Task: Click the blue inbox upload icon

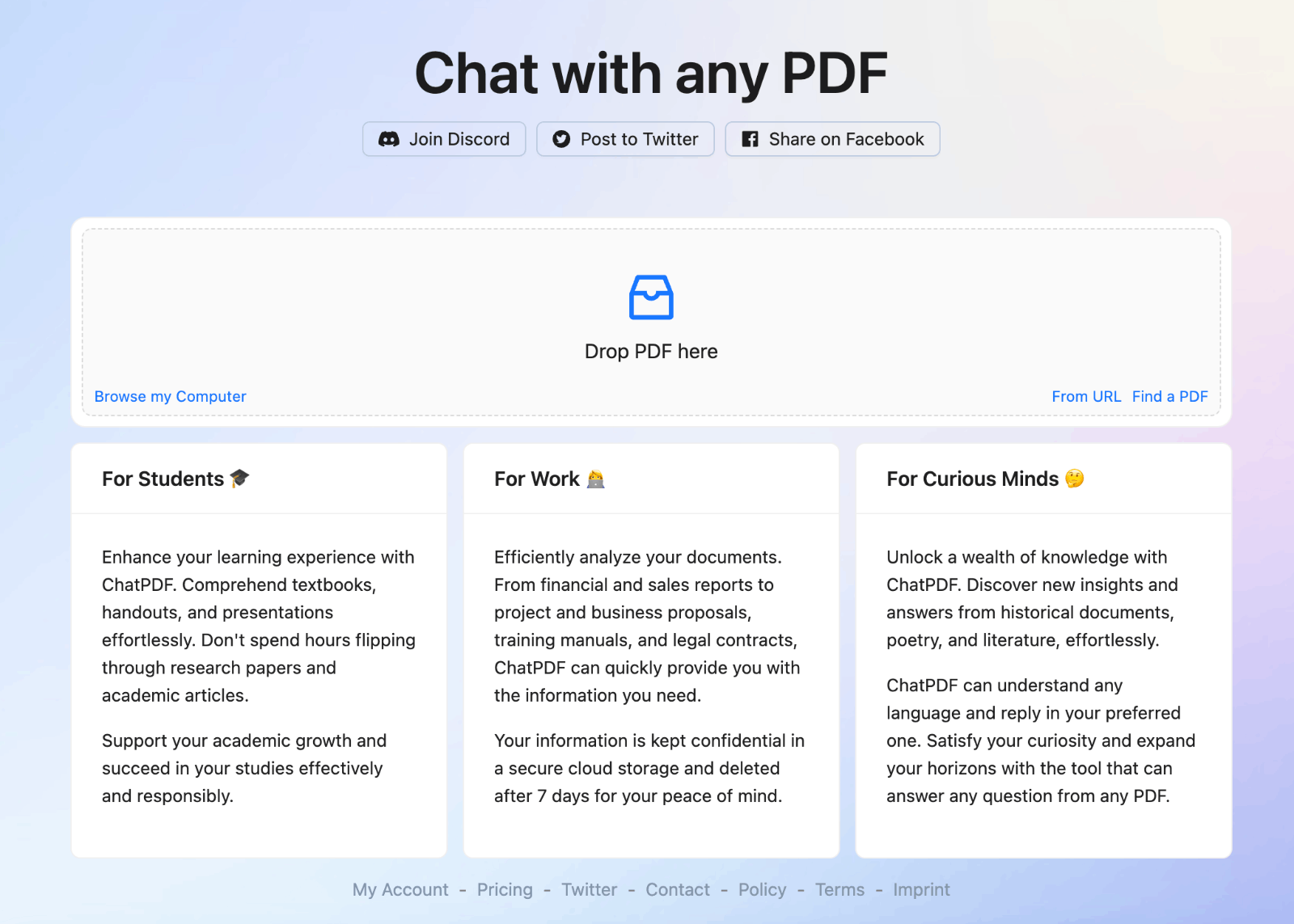Action: pyautogui.click(x=651, y=297)
